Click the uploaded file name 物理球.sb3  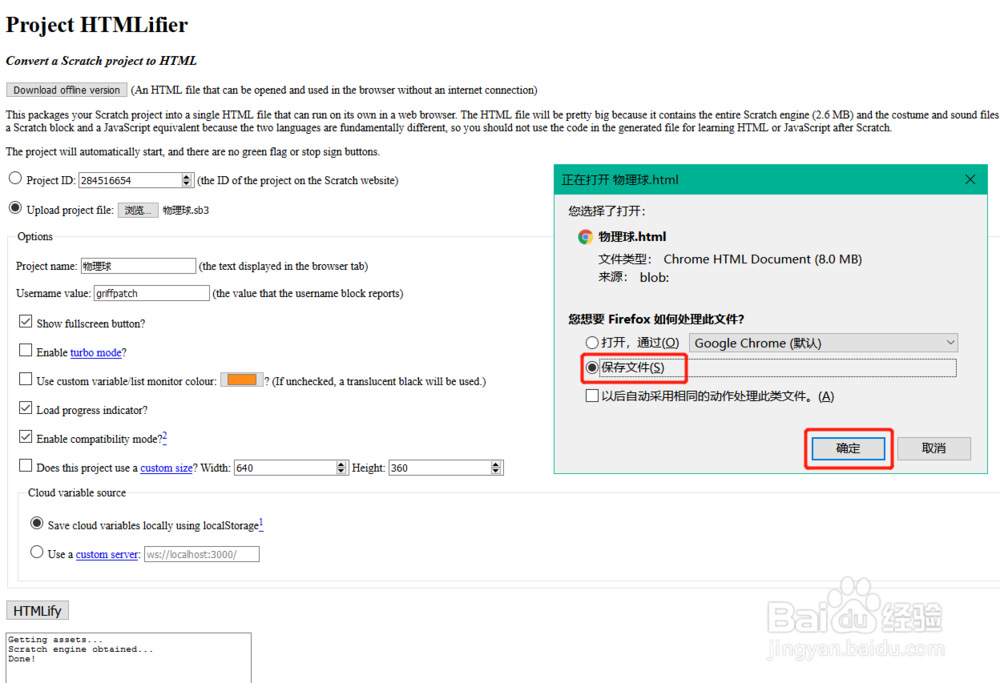(x=186, y=210)
